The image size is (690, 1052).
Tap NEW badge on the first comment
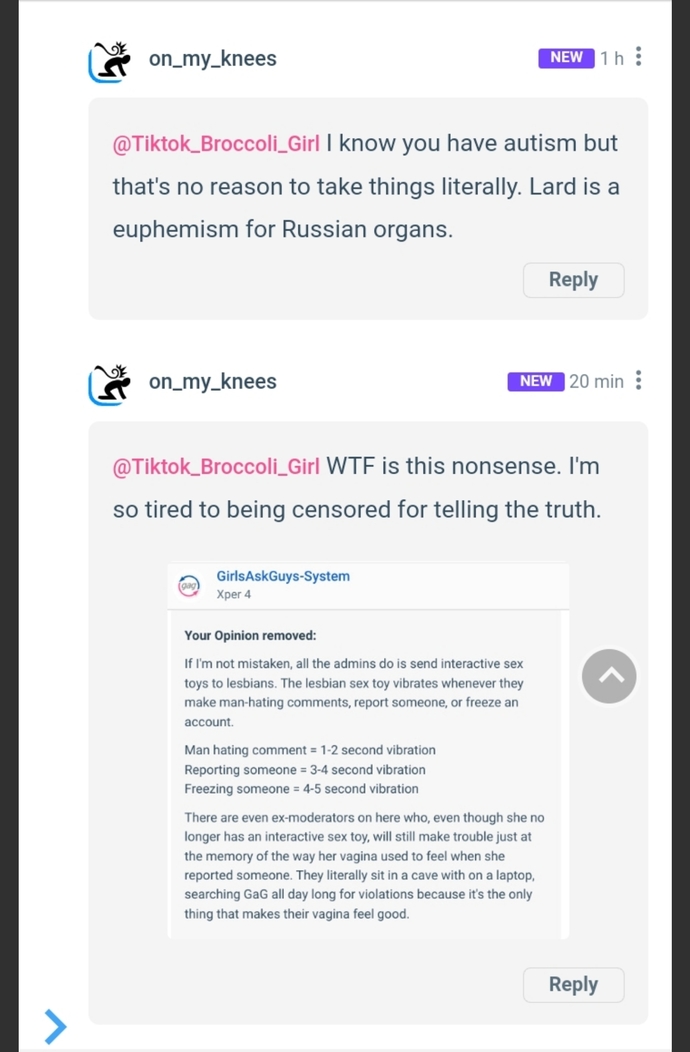click(x=566, y=58)
